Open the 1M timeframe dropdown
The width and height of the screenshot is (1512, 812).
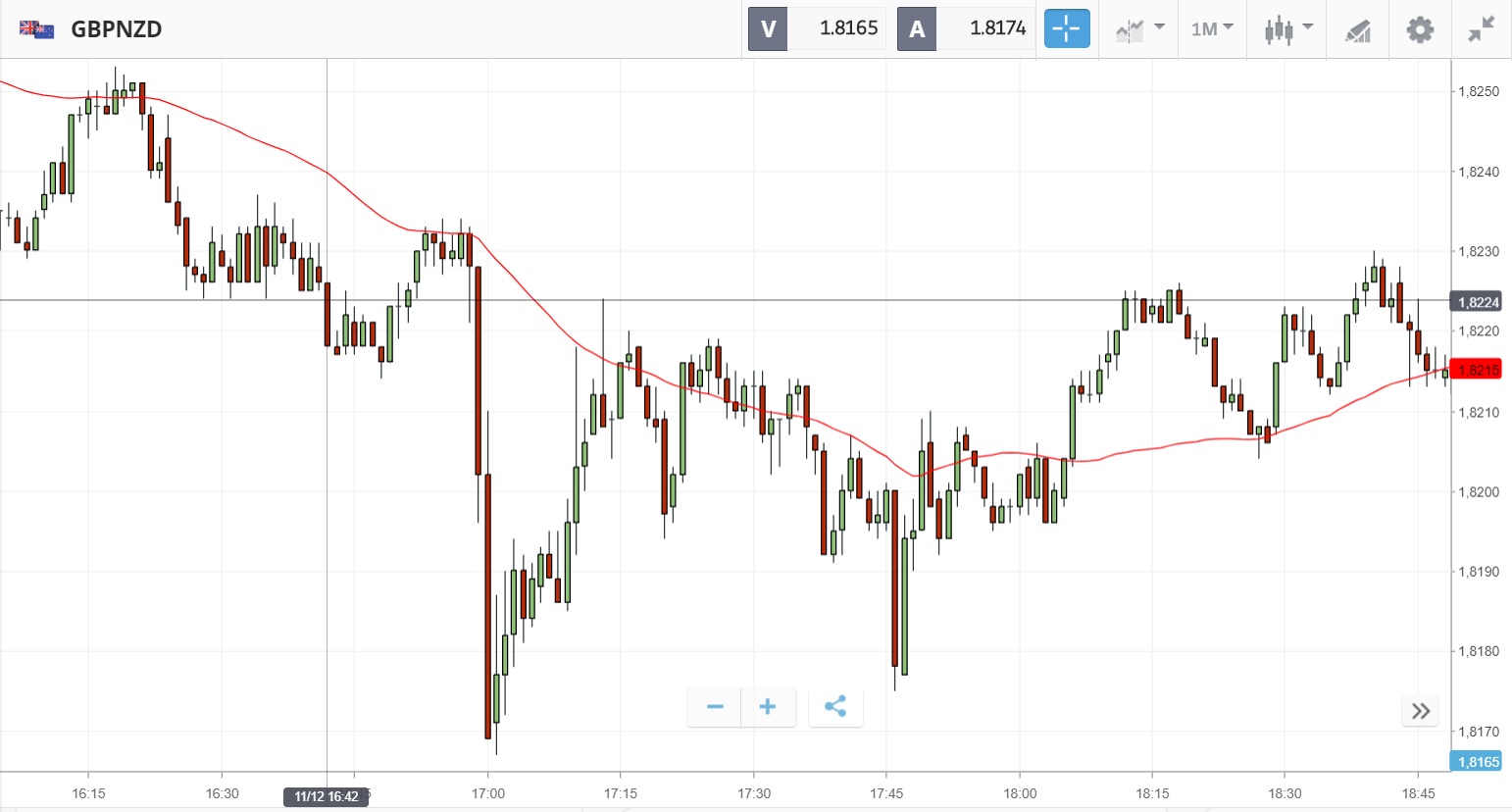click(1212, 29)
